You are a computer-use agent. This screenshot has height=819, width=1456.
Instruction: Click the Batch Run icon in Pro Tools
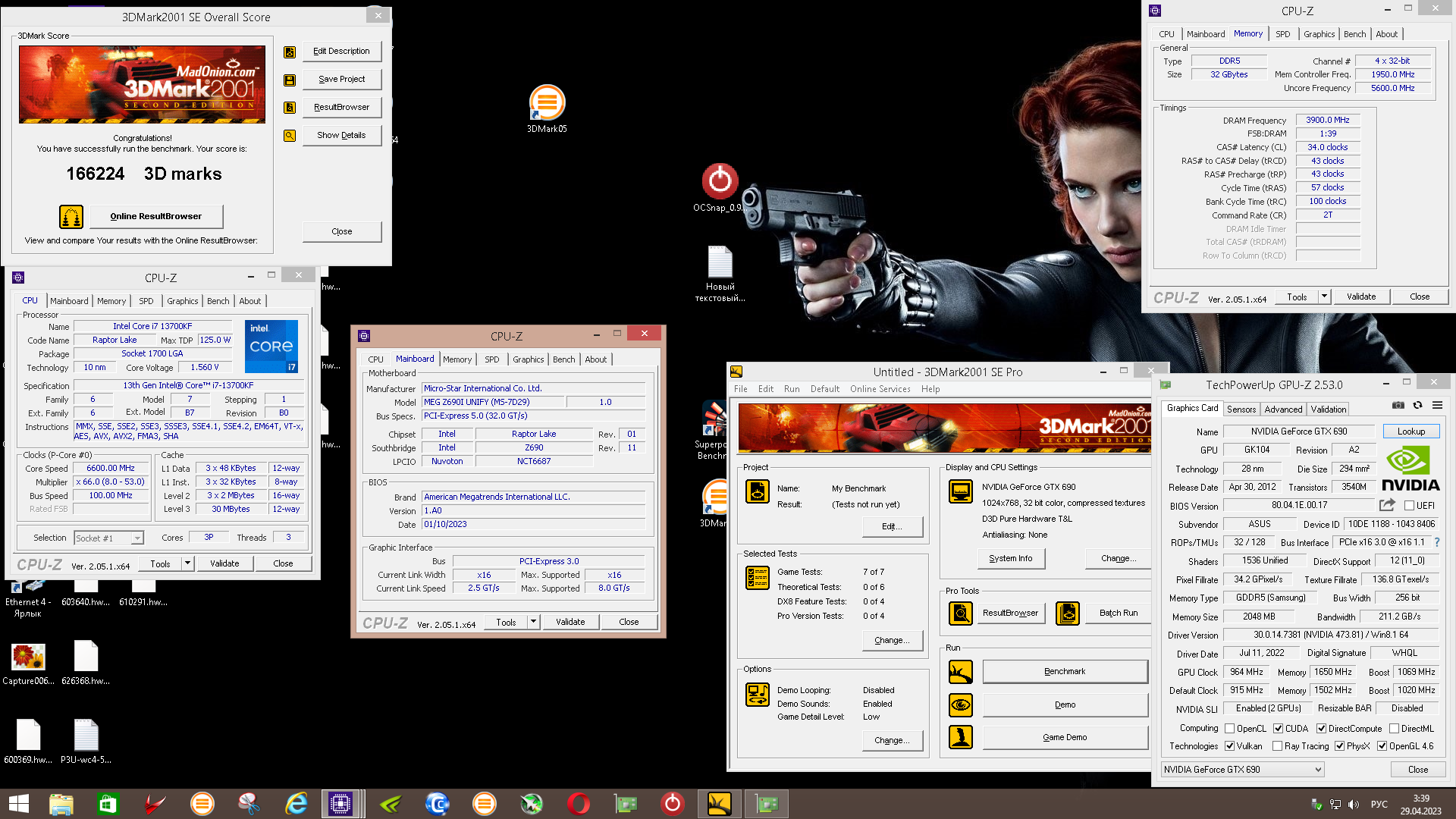(x=1068, y=613)
